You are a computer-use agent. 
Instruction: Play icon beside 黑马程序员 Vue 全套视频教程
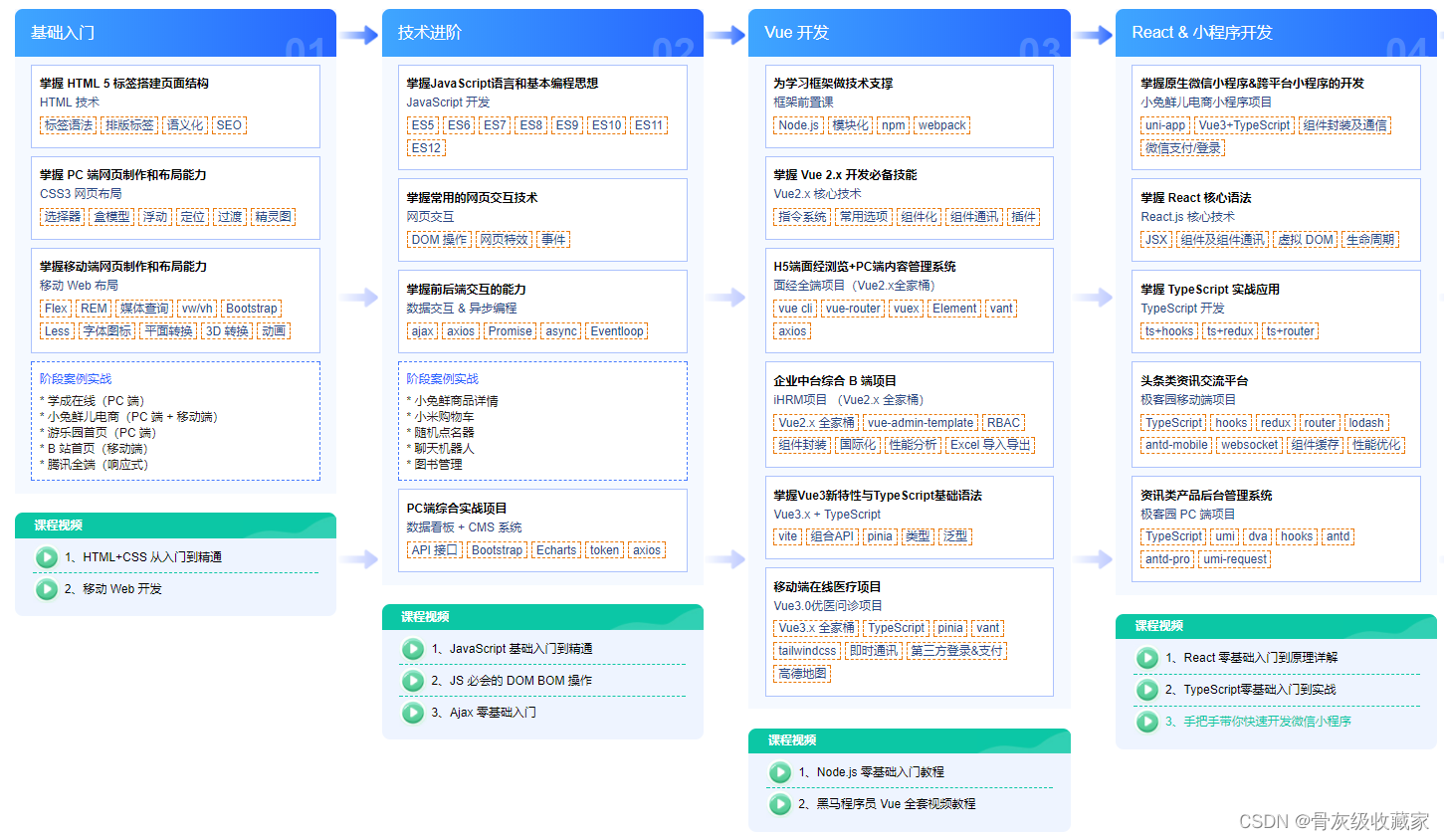click(x=780, y=804)
